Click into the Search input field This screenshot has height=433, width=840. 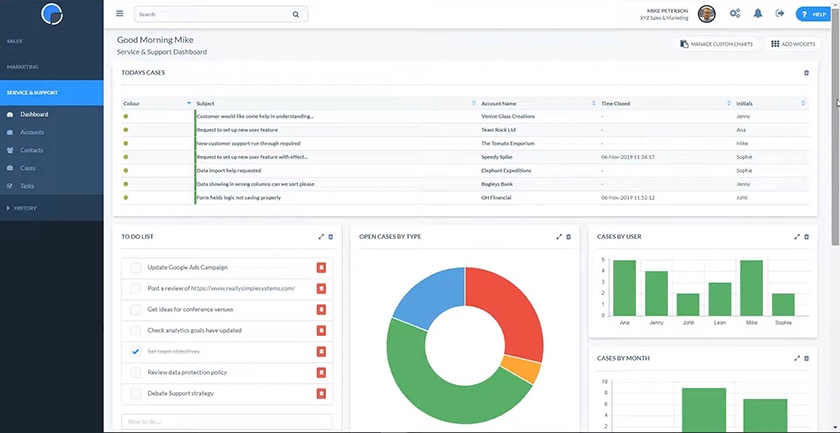214,14
